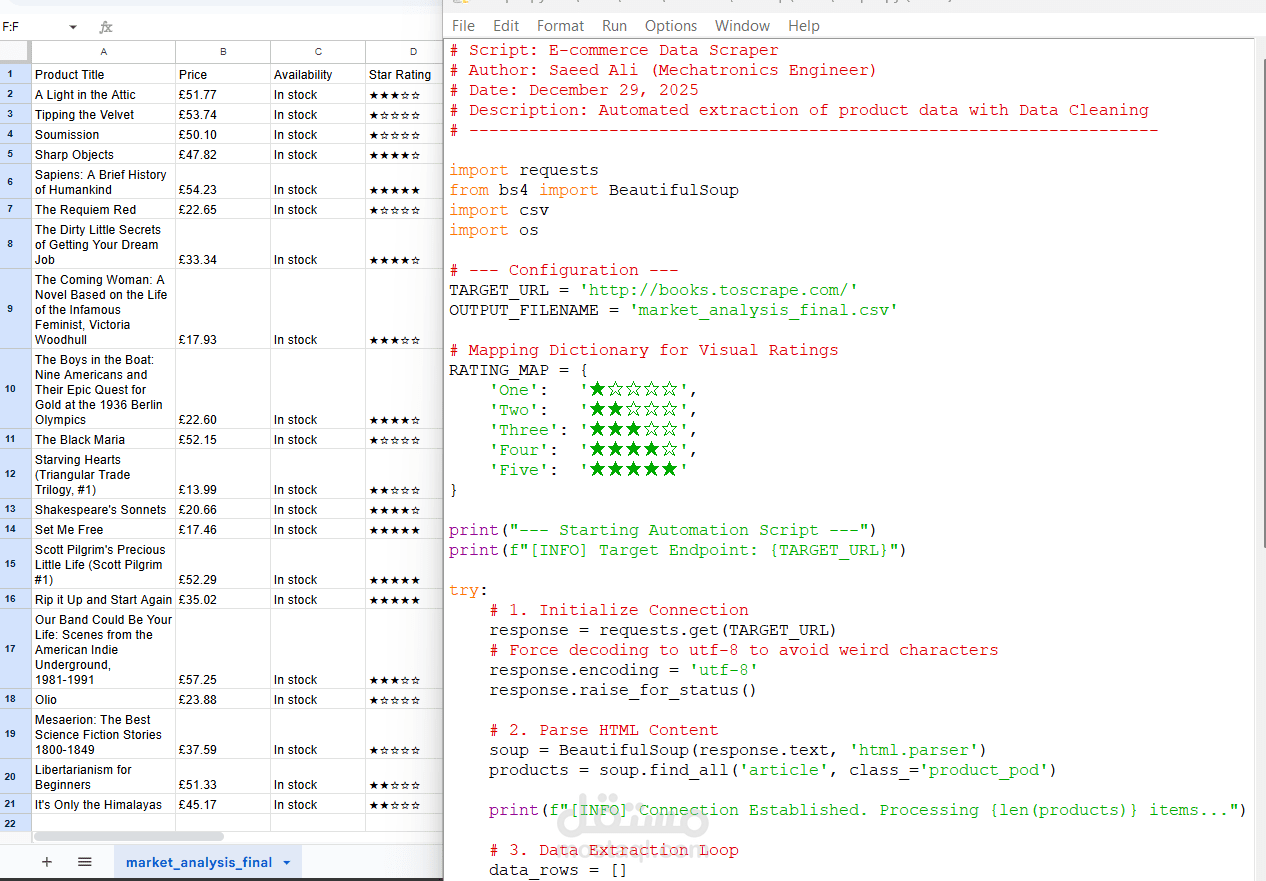
Task: Open the Edit menu in IDLE editor
Action: click(506, 26)
